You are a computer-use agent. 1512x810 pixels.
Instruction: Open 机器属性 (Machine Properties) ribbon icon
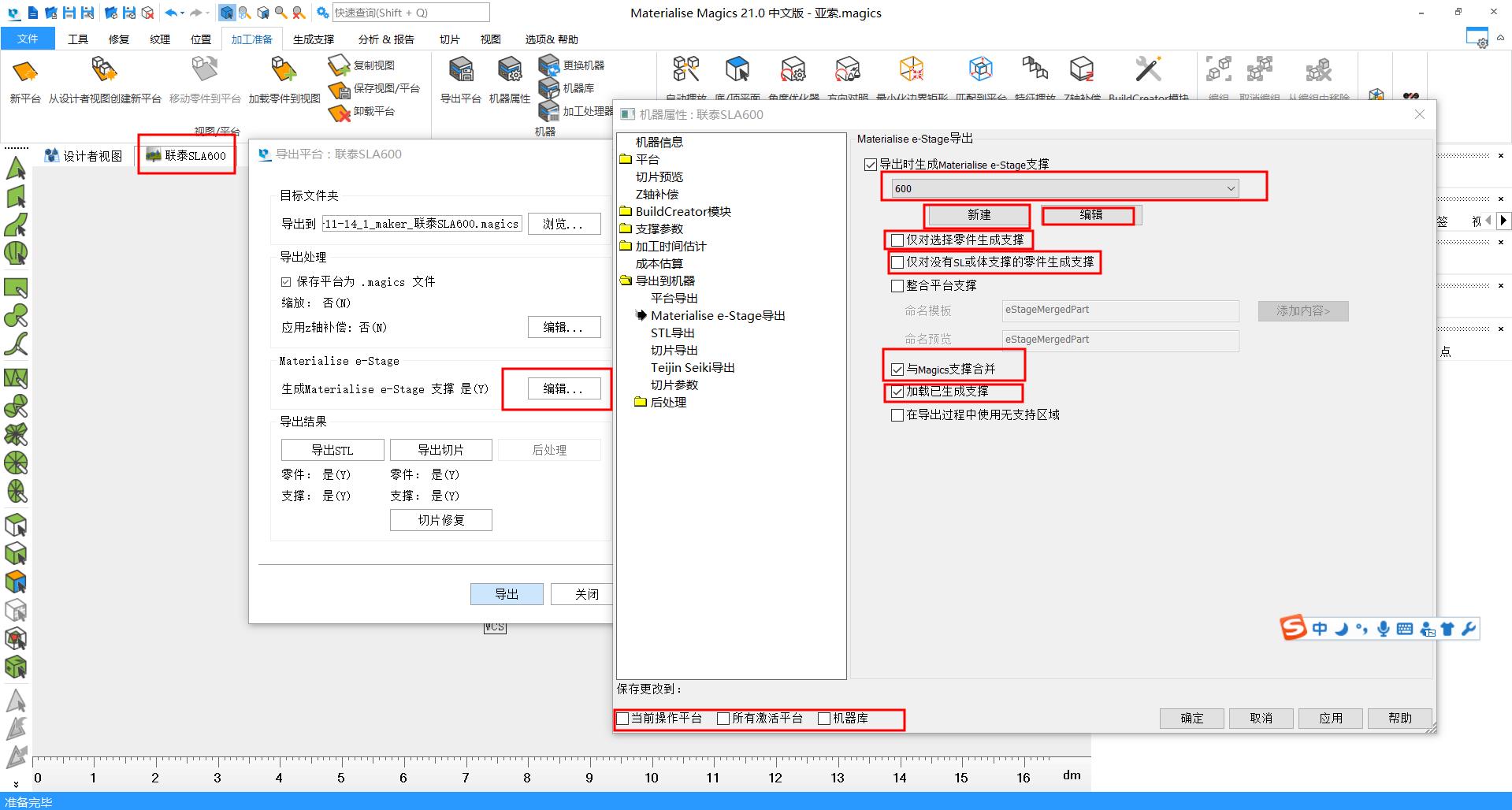509,72
